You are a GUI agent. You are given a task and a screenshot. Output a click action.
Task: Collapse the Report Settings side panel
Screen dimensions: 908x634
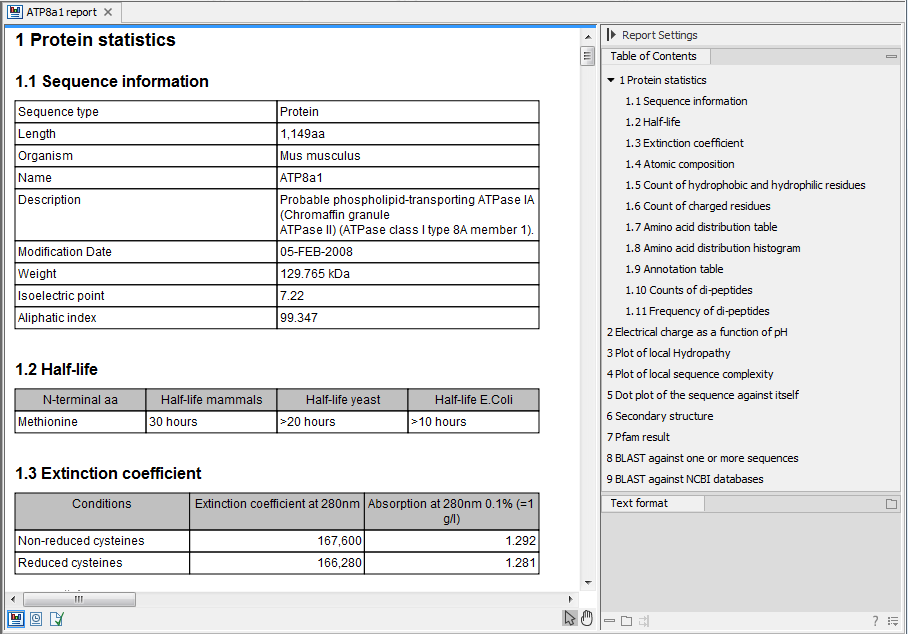(x=611, y=35)
